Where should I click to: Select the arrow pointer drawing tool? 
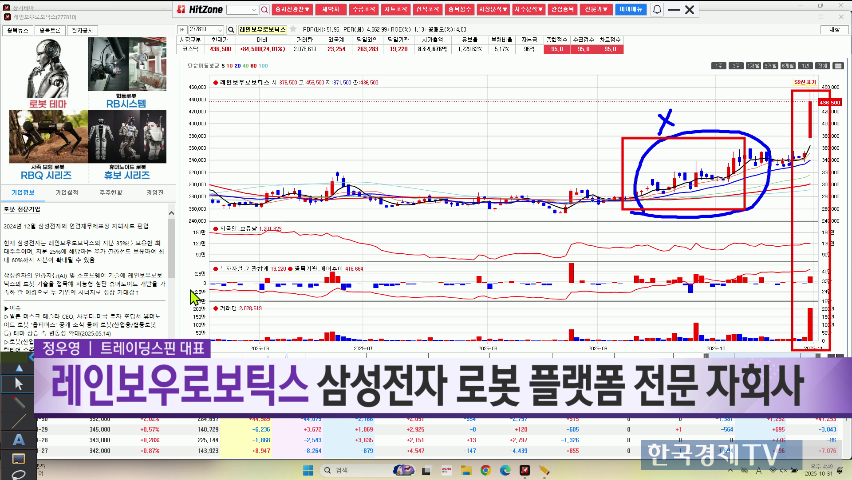(x=18, y=384)
